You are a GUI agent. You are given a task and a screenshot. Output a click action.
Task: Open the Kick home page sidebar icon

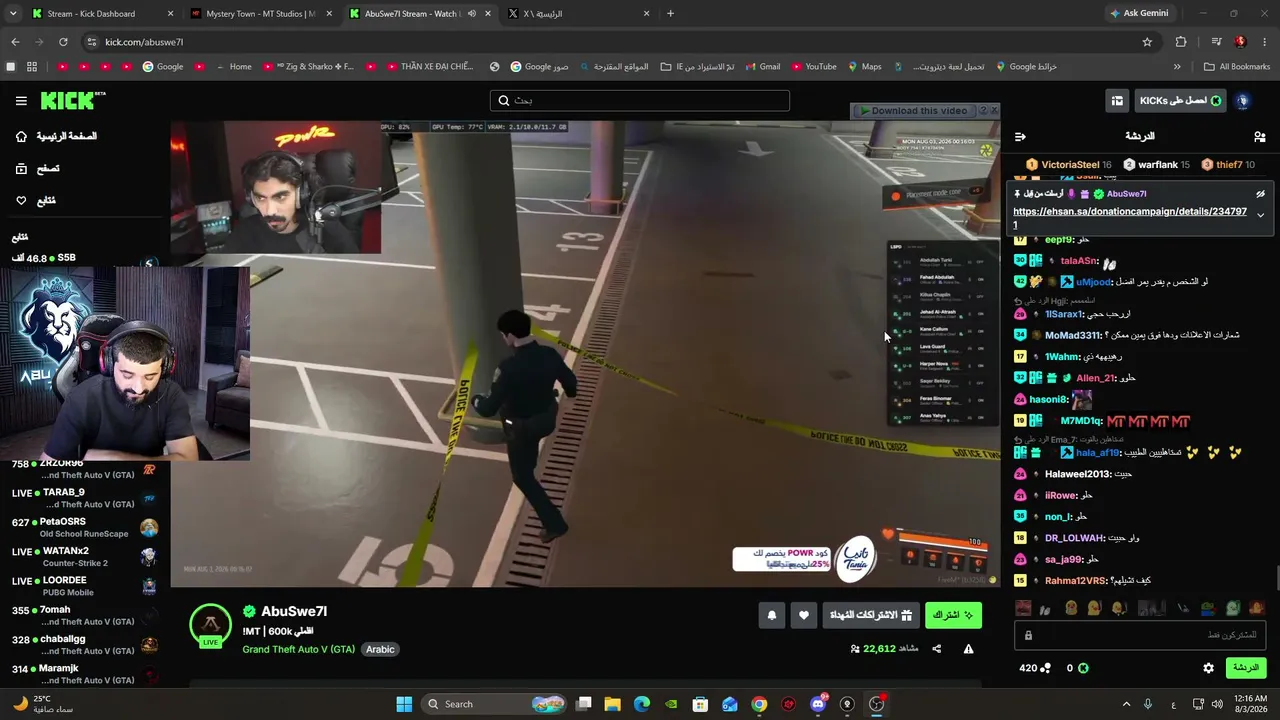click(21, 136)
